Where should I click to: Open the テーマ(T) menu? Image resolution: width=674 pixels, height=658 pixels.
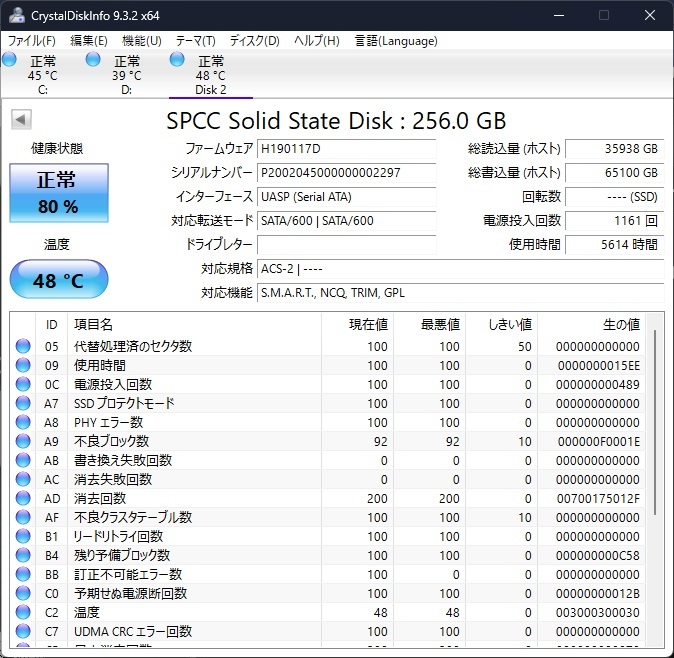coord(195,41)
